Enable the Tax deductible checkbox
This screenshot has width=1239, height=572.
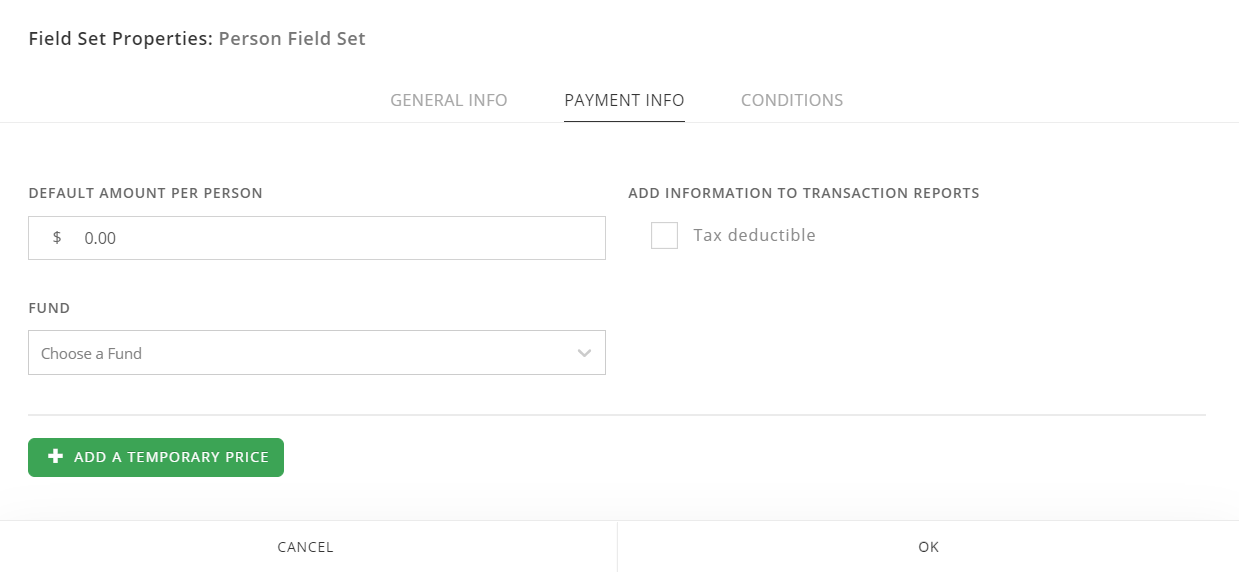point(664,236)
